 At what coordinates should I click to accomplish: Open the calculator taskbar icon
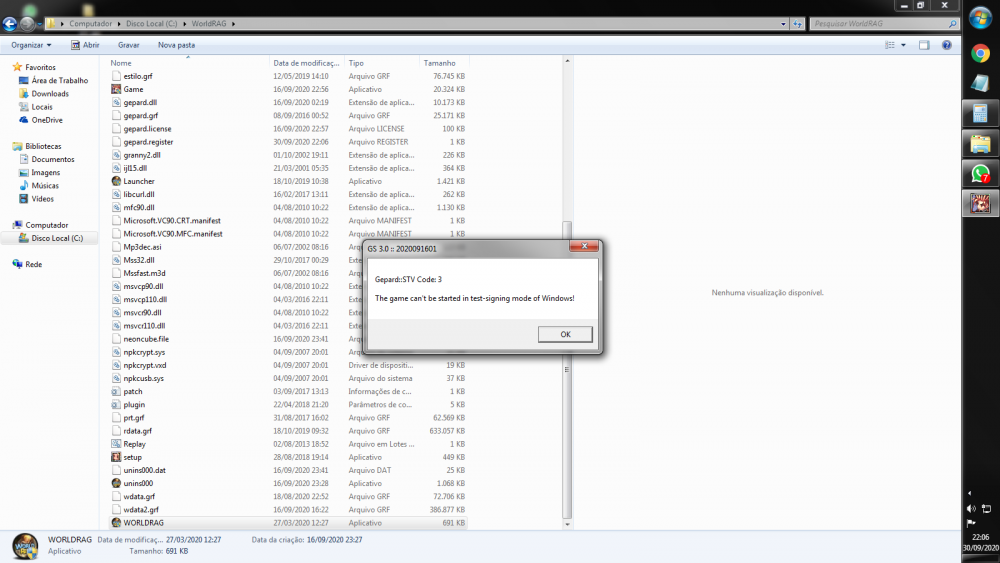980,114
